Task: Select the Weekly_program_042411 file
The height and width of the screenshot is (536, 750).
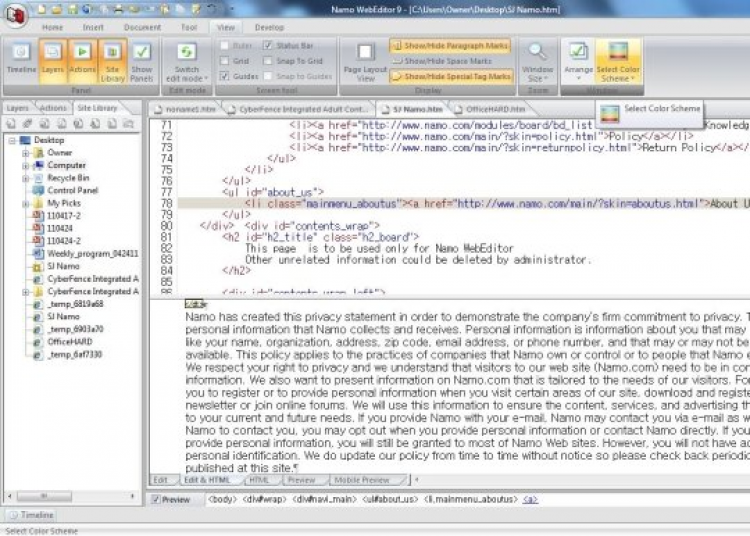Action: point(92,254)
